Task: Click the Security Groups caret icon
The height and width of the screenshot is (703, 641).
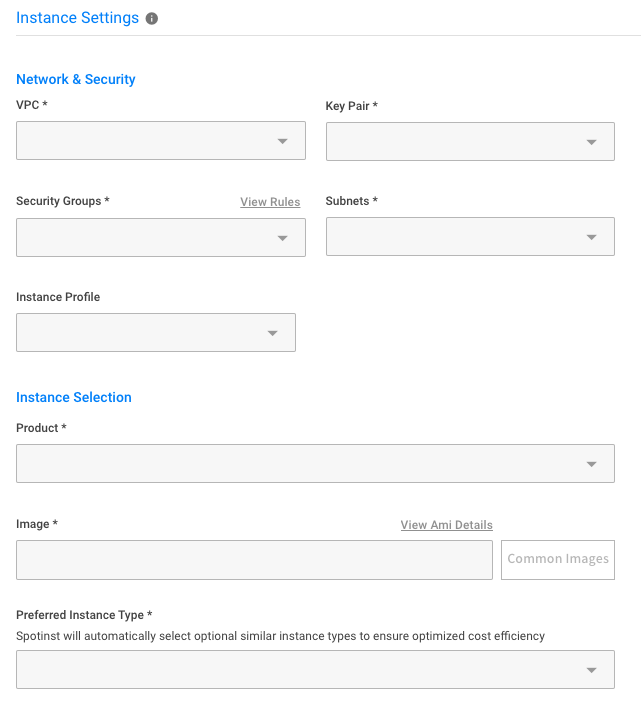Action: [283, 238]
